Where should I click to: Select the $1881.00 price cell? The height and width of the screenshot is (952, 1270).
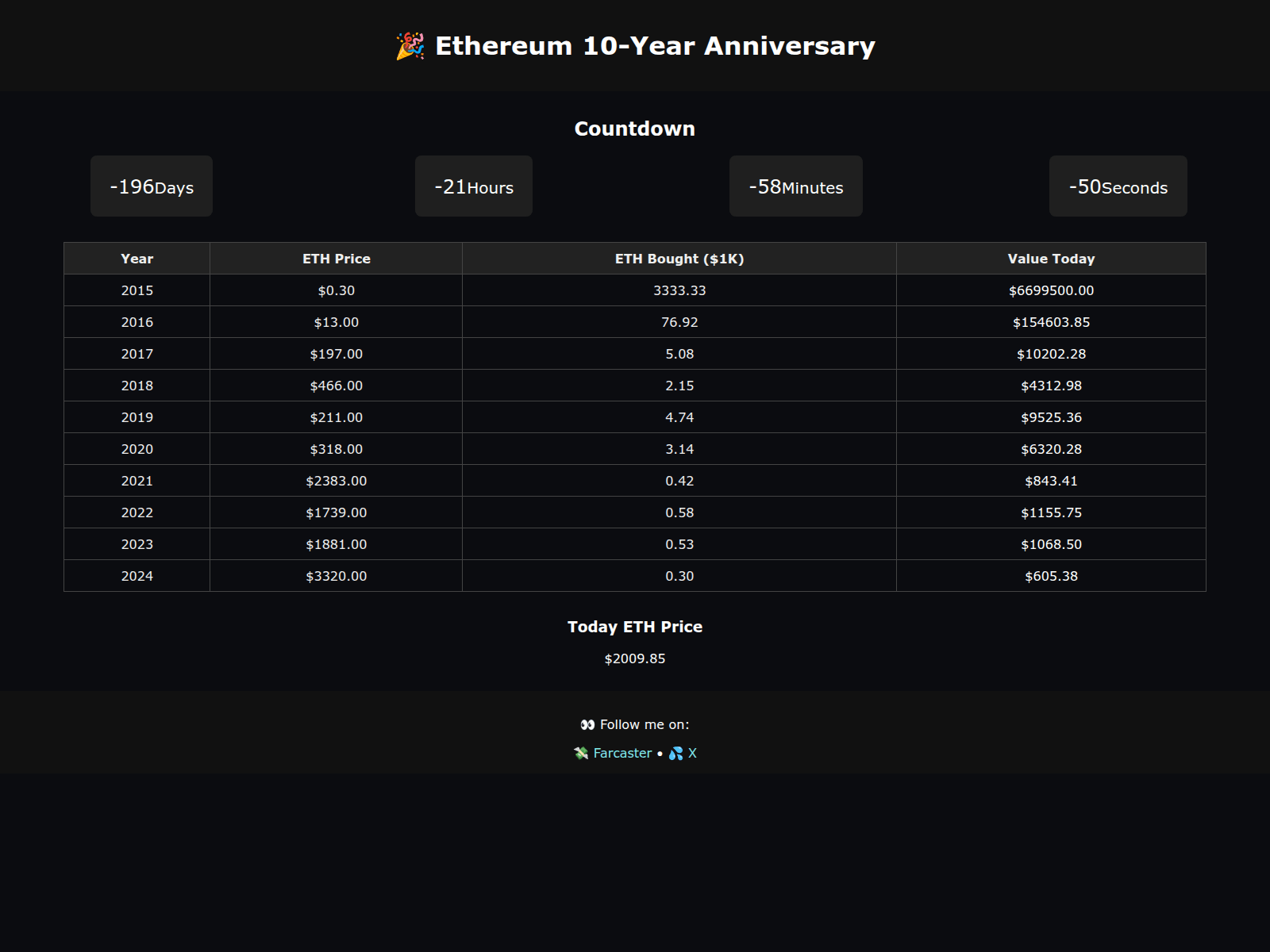pyautogui.click(x=337, y=544)
